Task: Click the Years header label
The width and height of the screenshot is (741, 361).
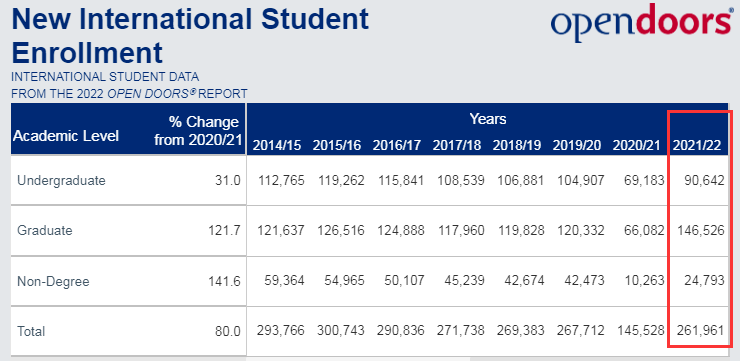Action: (488, 119)
